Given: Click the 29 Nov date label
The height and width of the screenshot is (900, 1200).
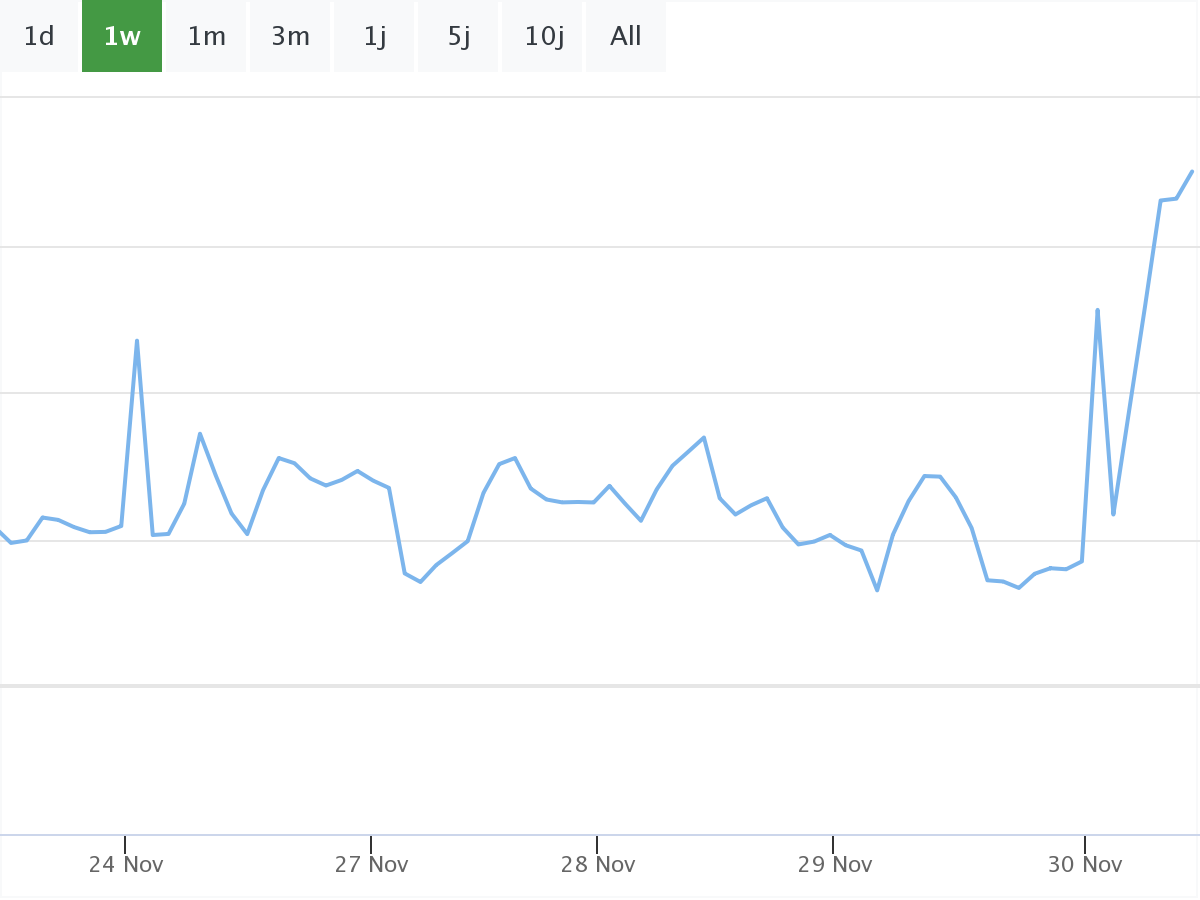Looking at the screenshot, I should point(834,865).
